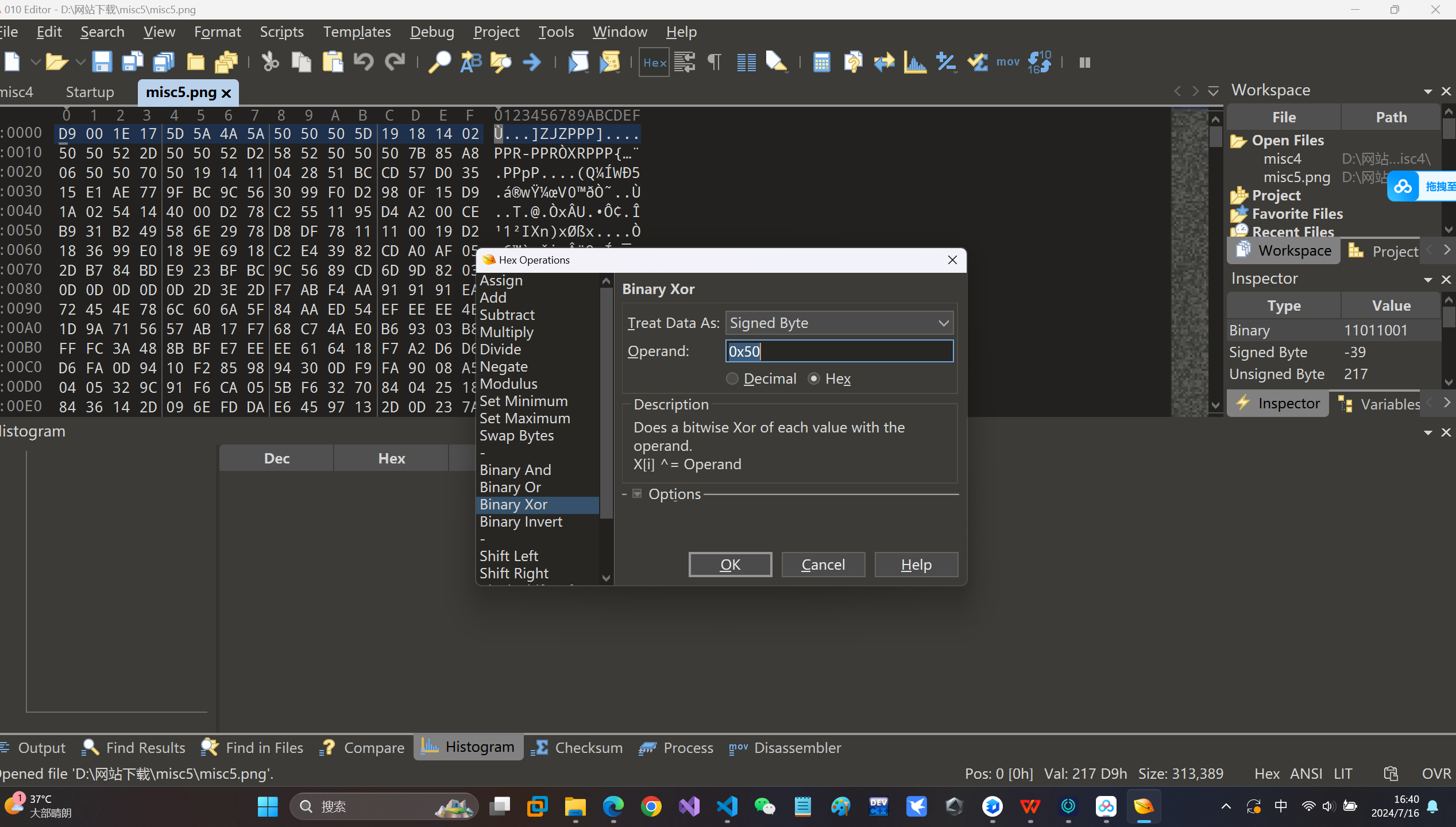Click the Find magnifier toolbar icon
This screenshot has height=827, width=1456.
click(x=439, y=62)
